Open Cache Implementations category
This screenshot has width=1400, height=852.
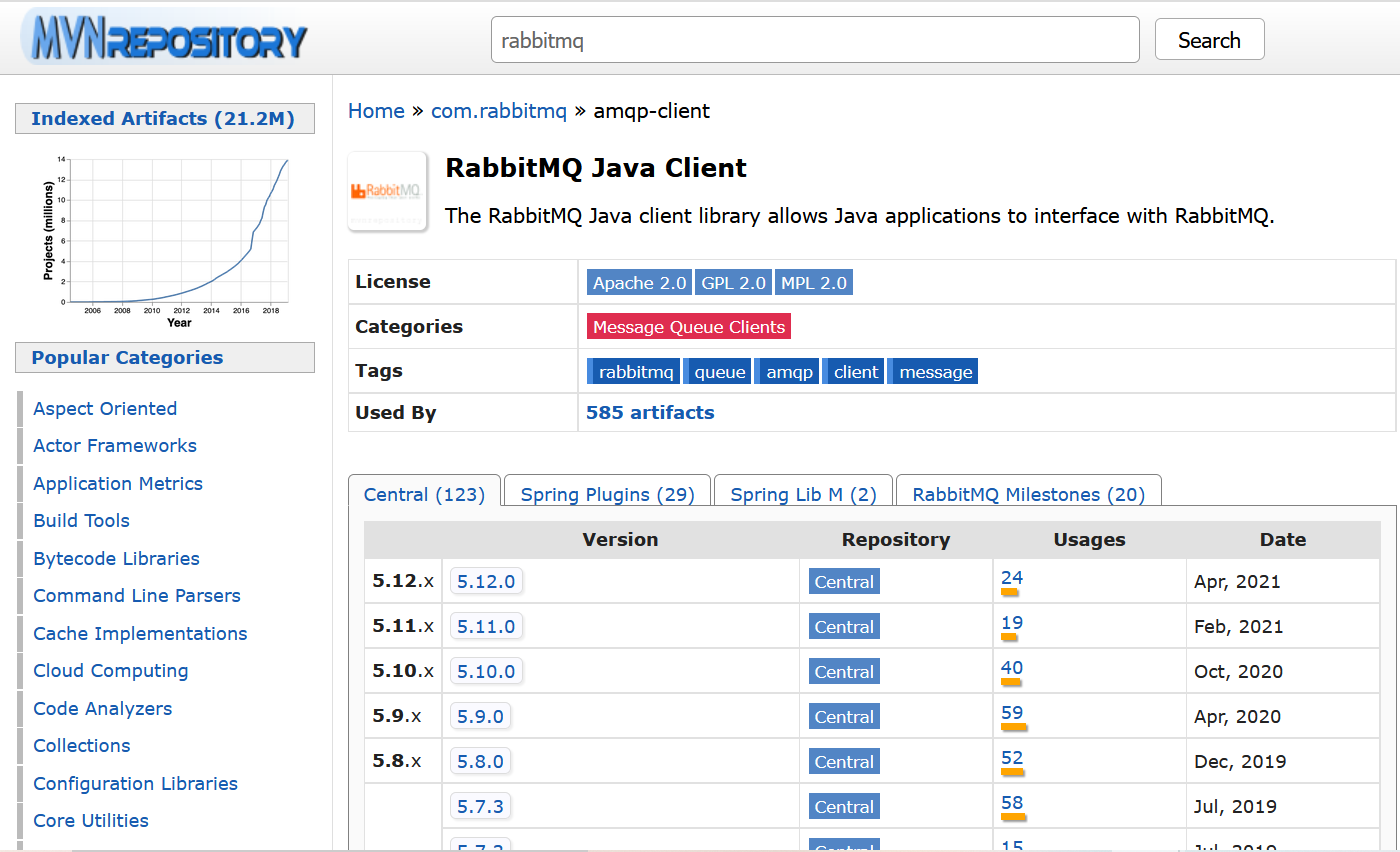[140, 634]
